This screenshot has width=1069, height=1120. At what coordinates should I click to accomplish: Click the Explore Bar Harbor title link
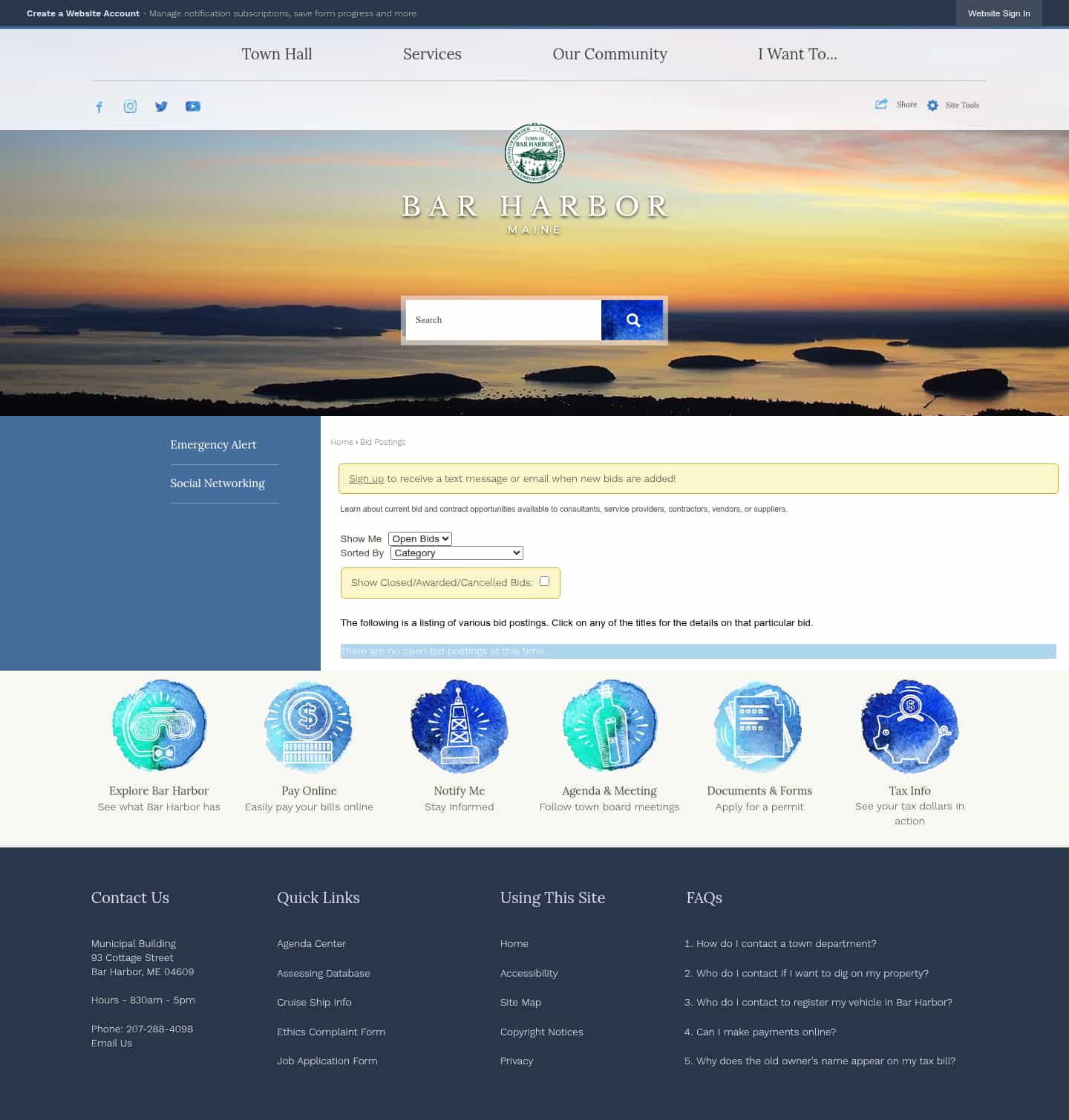pos(159,790)
